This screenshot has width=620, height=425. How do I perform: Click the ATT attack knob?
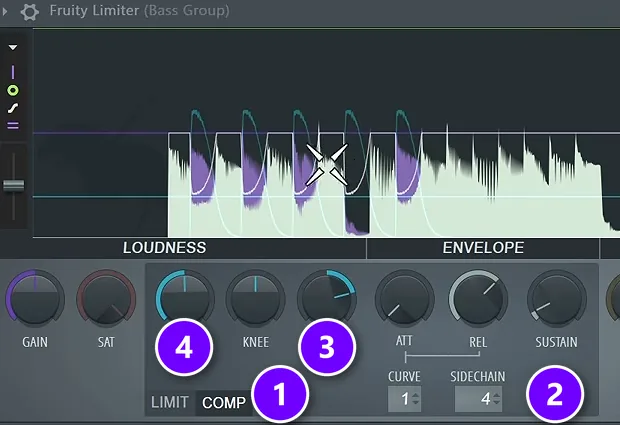405,298
